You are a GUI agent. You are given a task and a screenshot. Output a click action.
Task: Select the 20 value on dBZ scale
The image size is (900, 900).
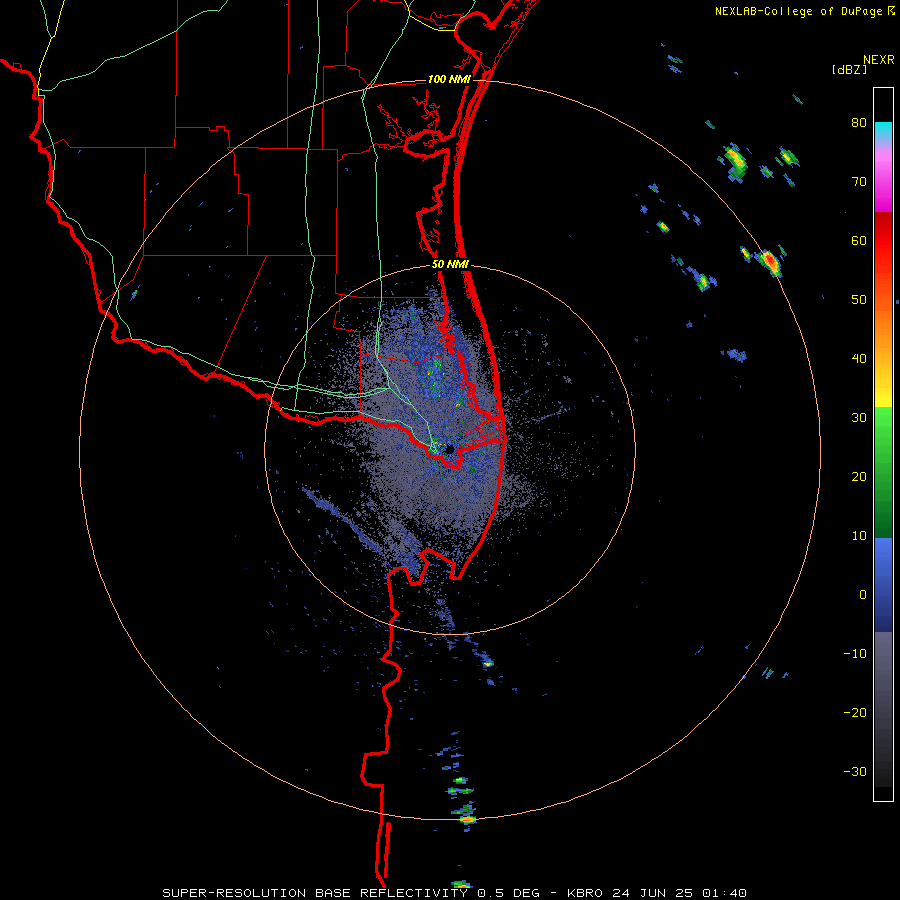[x=859, y=476]
